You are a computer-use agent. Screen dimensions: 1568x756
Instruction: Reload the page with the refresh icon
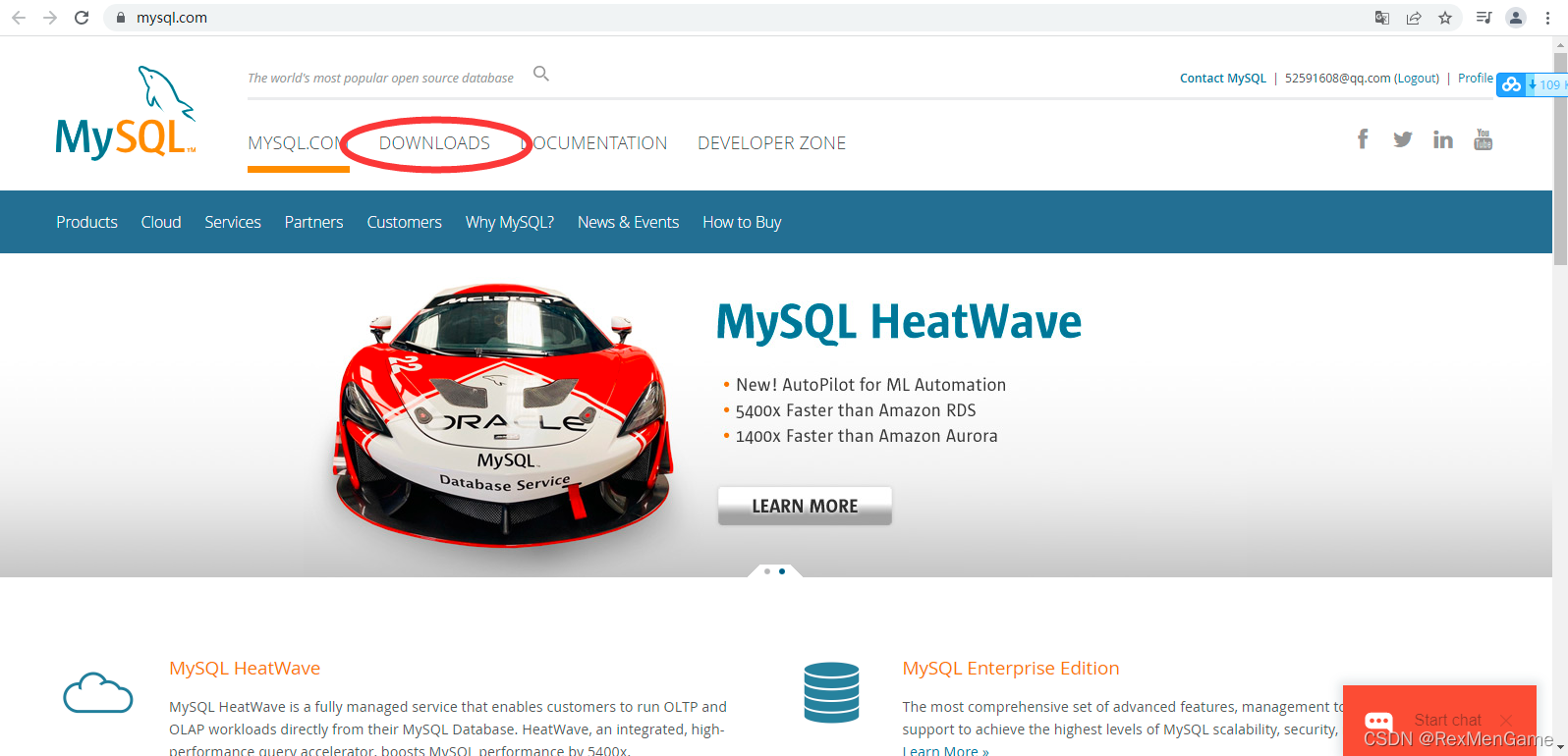click(82, 18)
